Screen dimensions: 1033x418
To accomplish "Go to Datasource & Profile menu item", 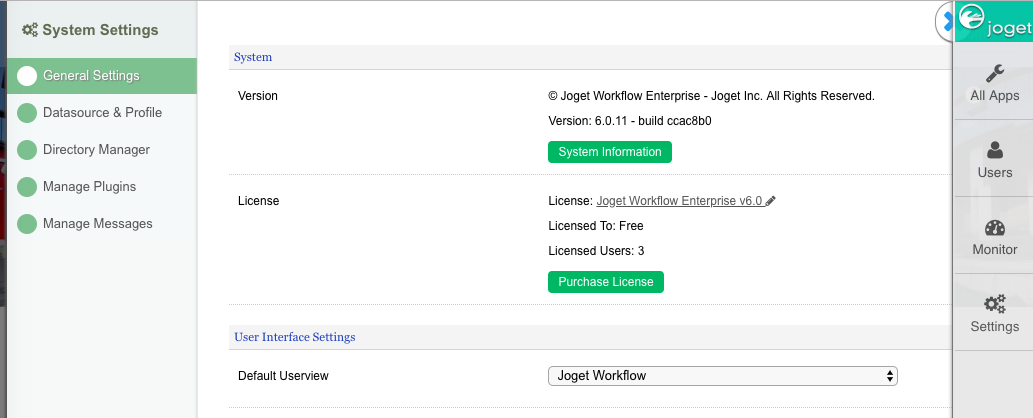I will click(102, 113).
